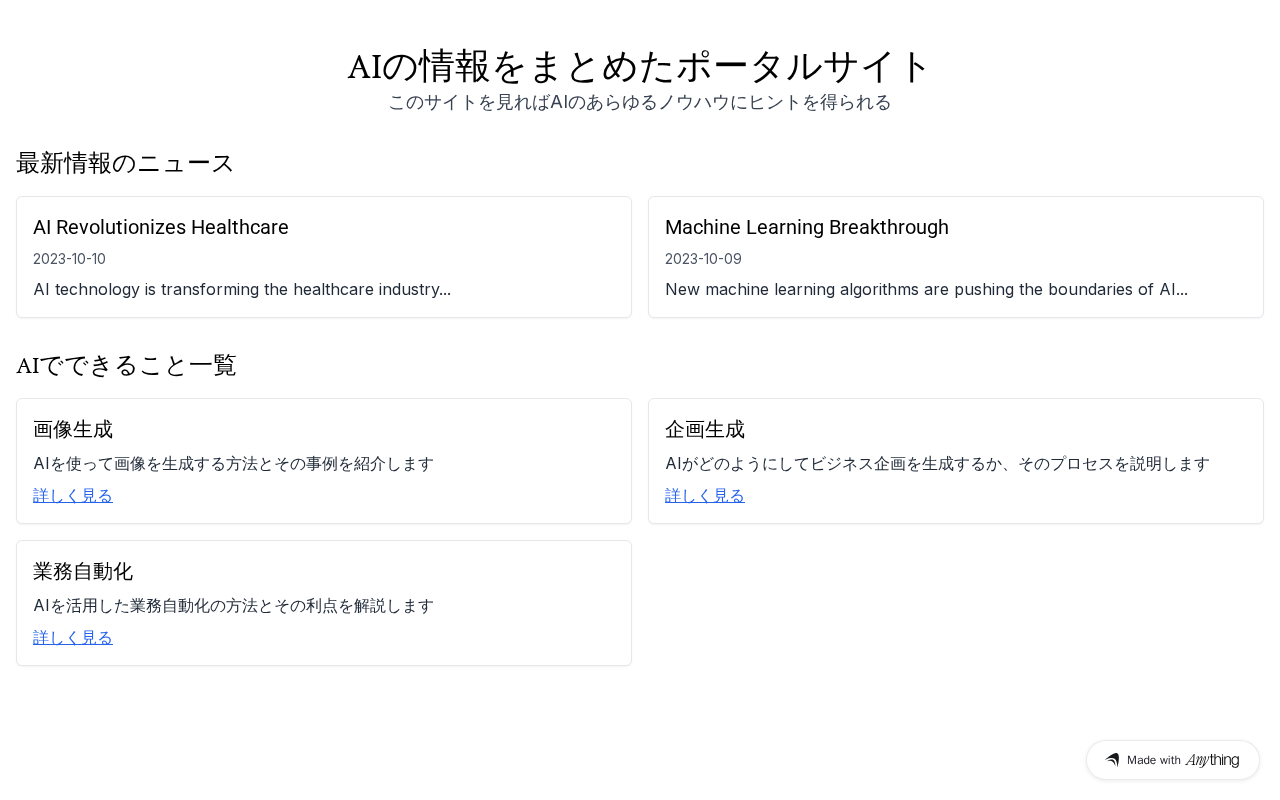Follow 詳しく見る link under 企画生成
The width and height of the screenshot is (1280, 800).
[705, 495]
